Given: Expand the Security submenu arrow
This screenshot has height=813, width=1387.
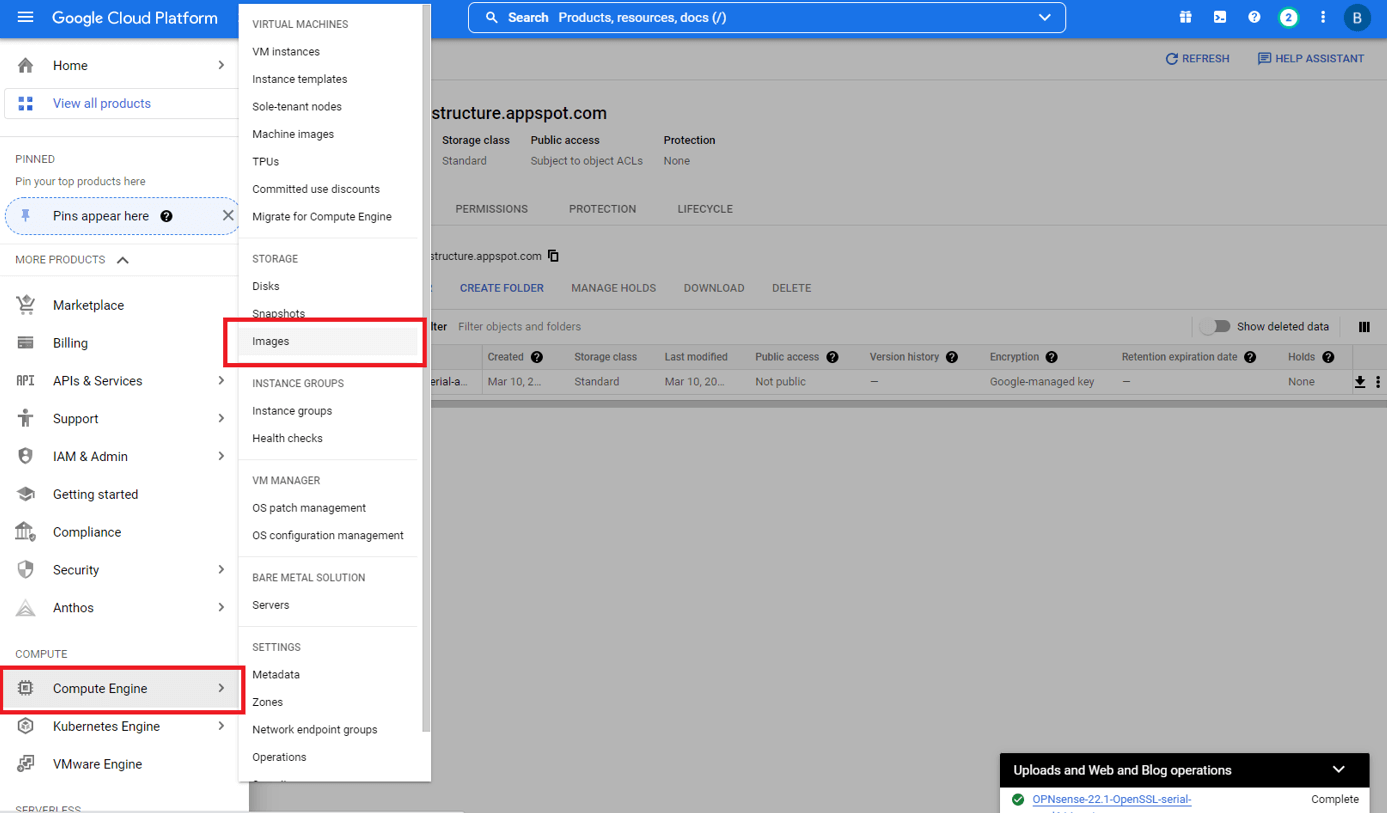Looking at the screenshot, I should coord(221,570).
